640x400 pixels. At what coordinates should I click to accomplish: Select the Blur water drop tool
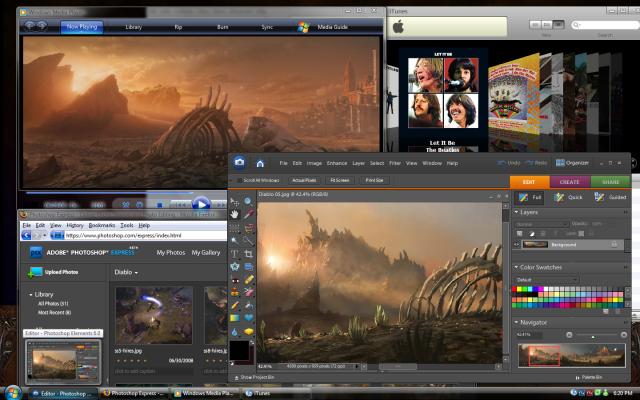pos(235,332)
